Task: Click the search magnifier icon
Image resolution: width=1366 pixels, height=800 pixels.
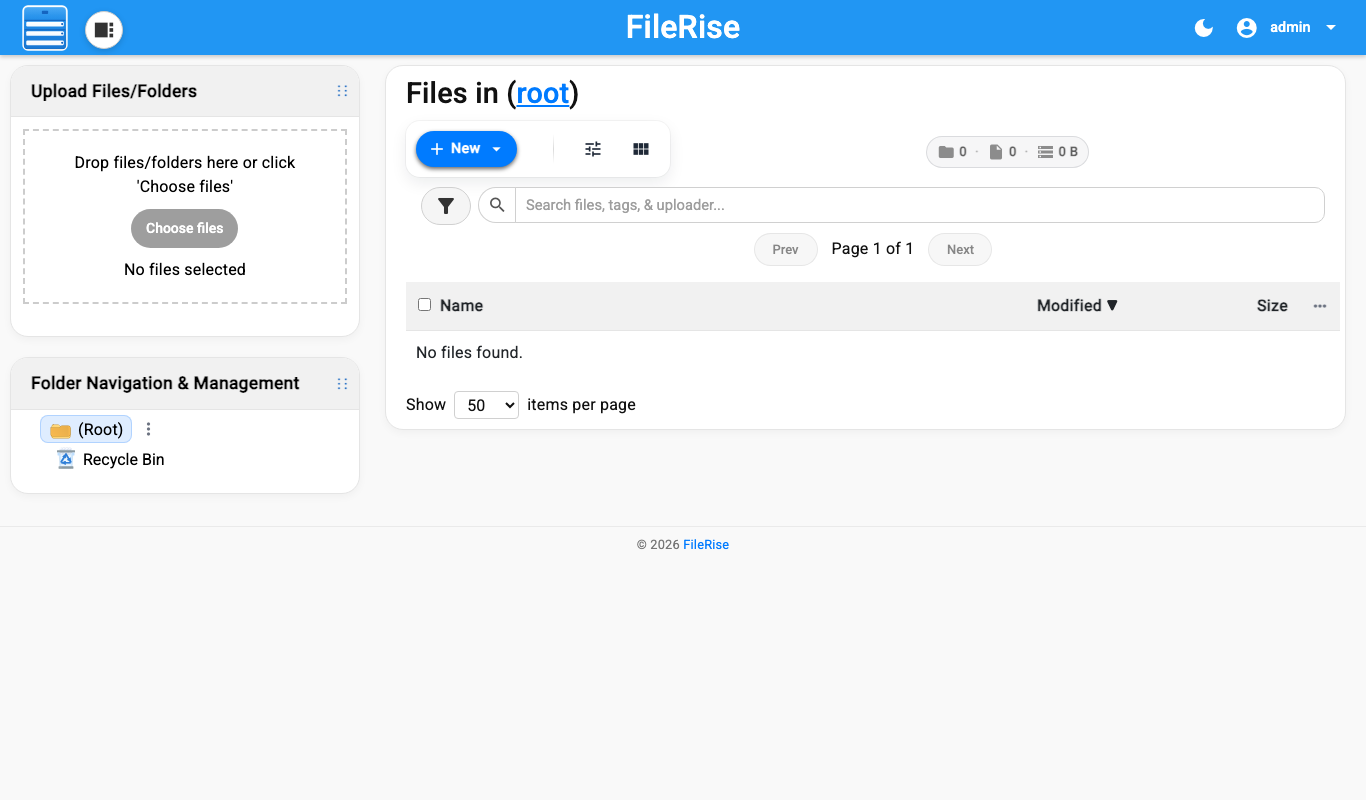Action: click(497, 205)
